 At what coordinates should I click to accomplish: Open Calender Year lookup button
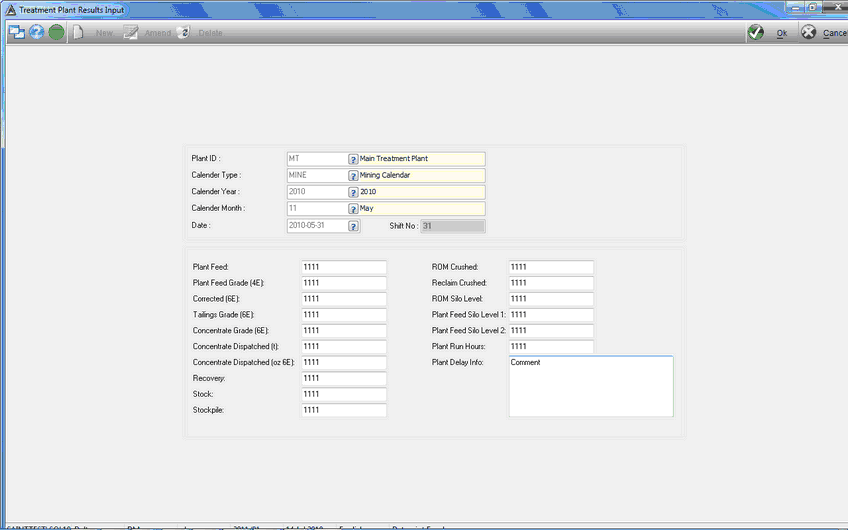[353, 192]
